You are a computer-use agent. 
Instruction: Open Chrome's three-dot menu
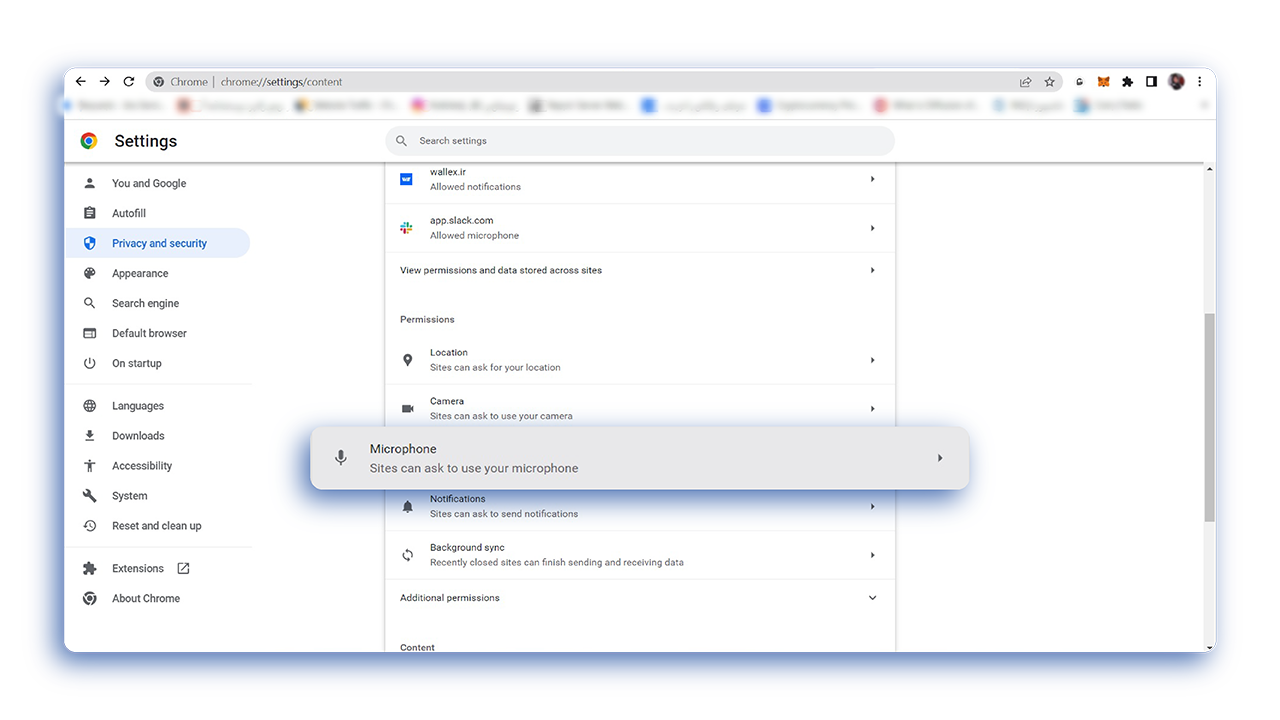click(1199, 82)
